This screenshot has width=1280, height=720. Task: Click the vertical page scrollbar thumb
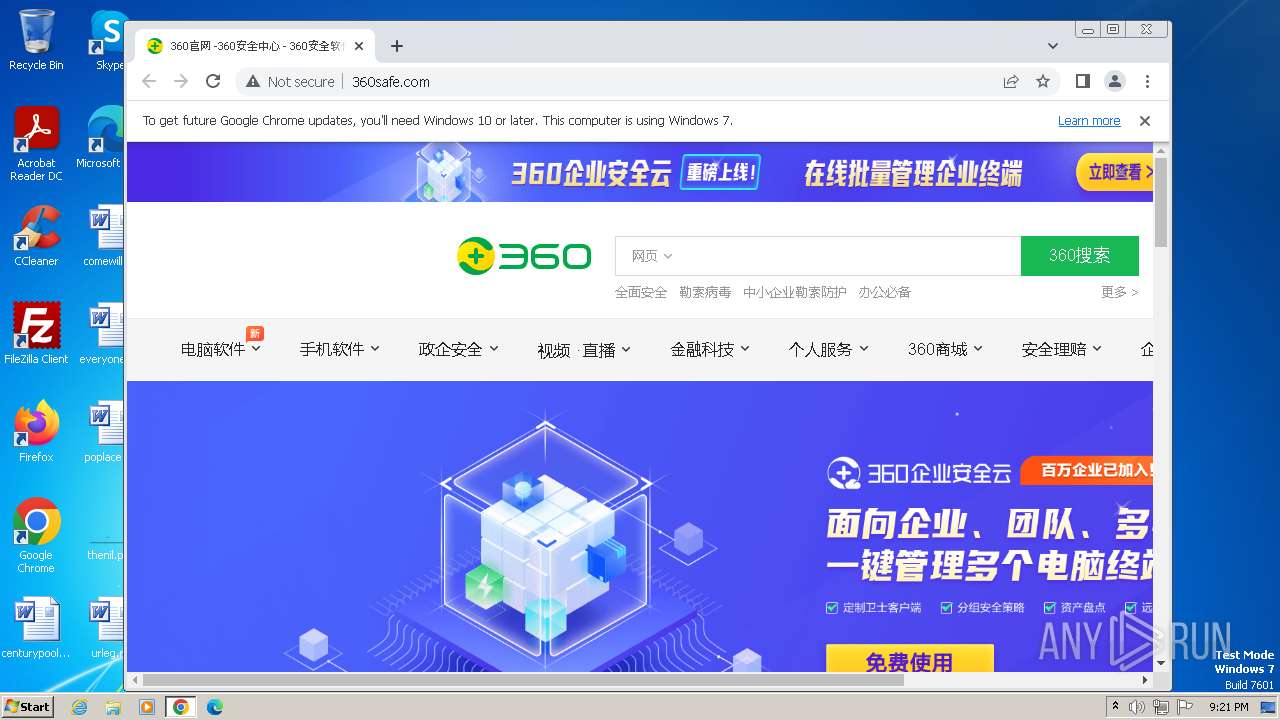1161,202
